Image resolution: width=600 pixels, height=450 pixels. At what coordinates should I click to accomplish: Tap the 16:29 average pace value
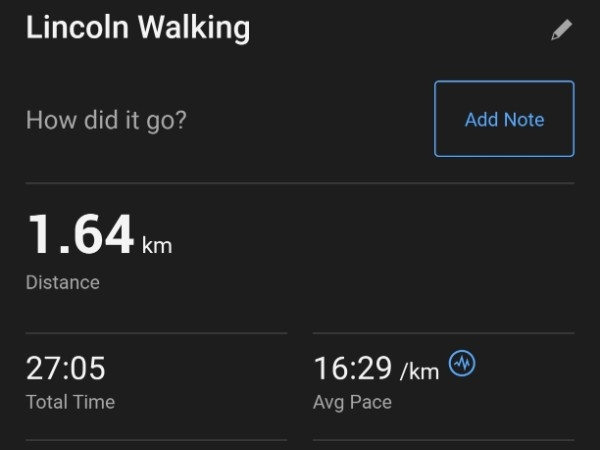352,368
